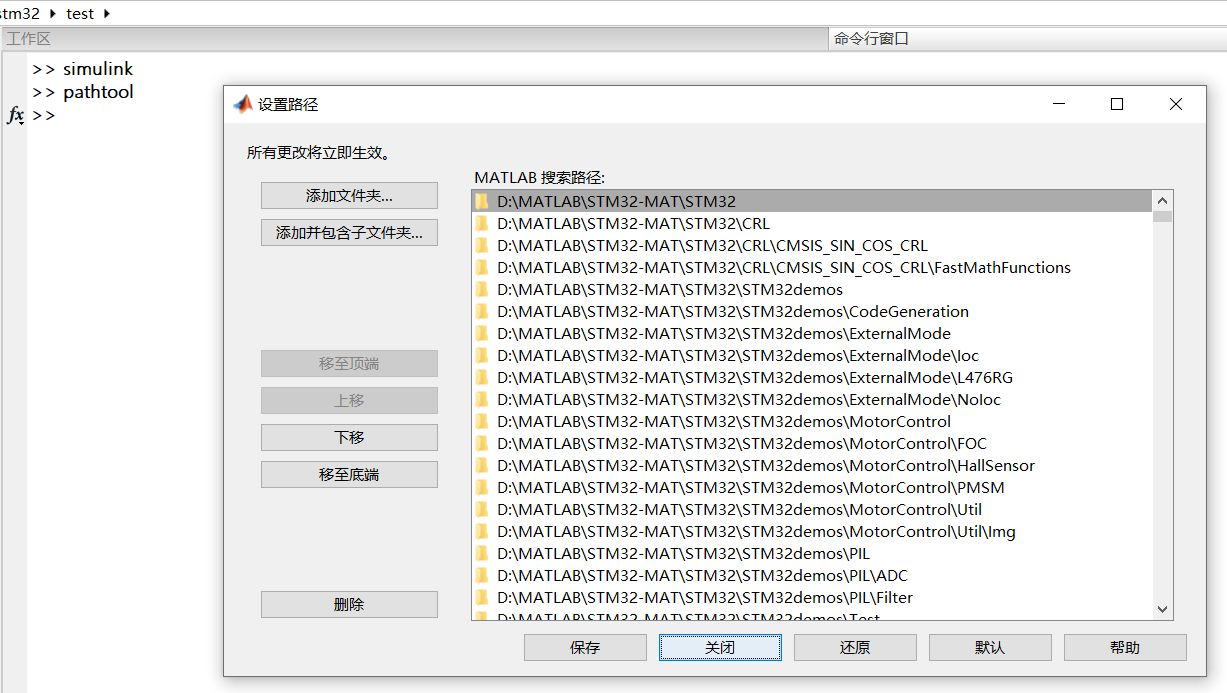Click the folder icon for ExternalMode\L476RG entry
Screen dimensions: 1227x693
coord(482,377)
